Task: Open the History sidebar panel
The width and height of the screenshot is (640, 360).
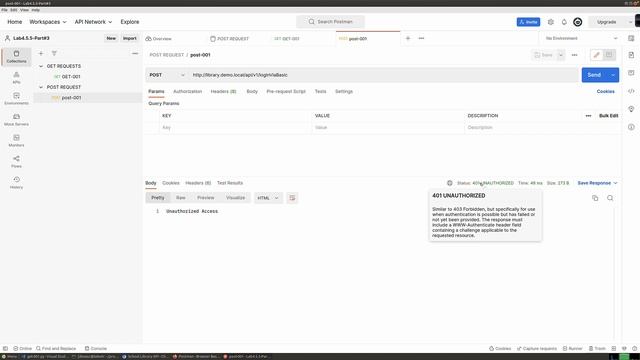Action: click(16, 182)
